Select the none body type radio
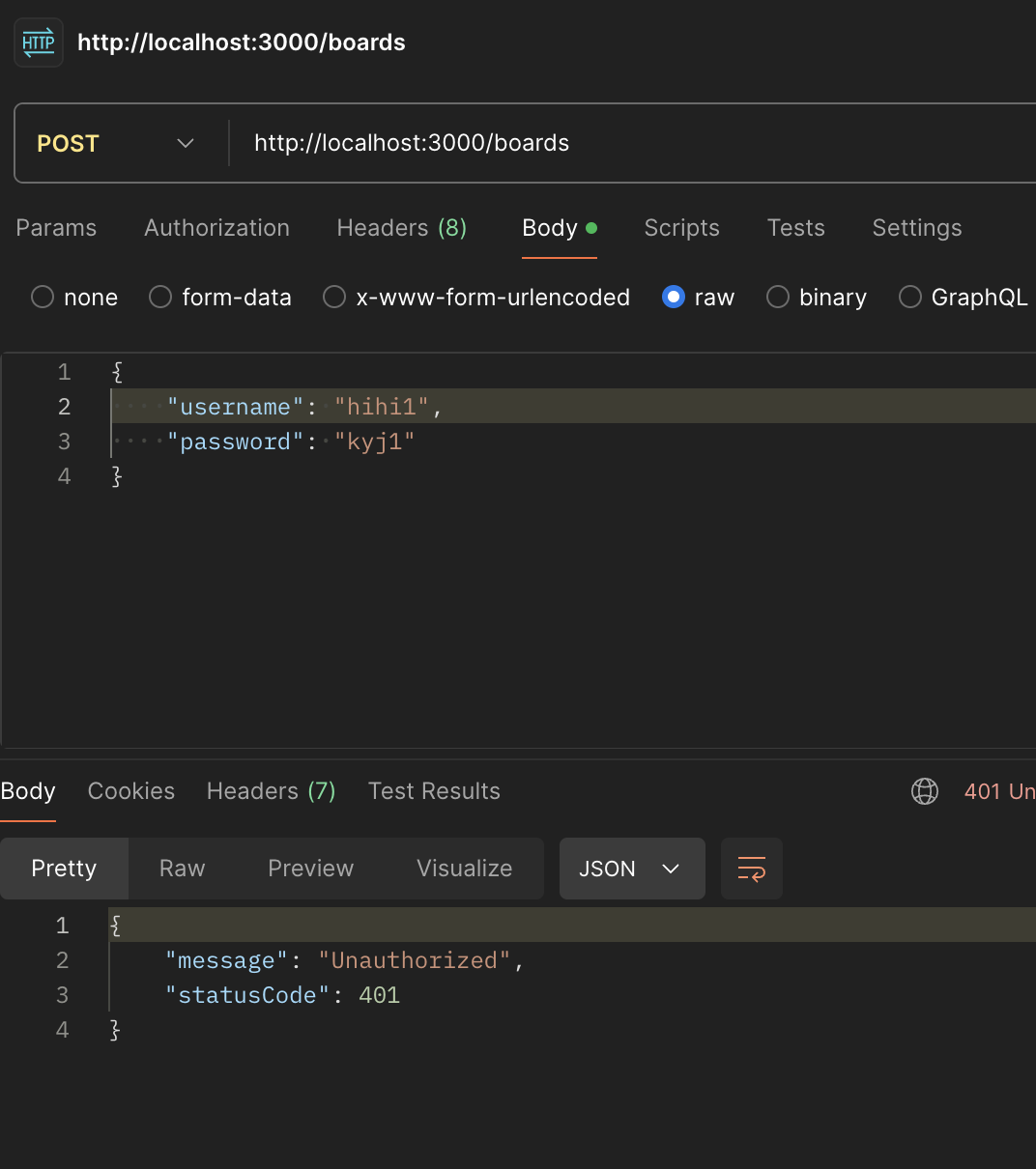The image size is (1036, 1169). coord(43,297)
